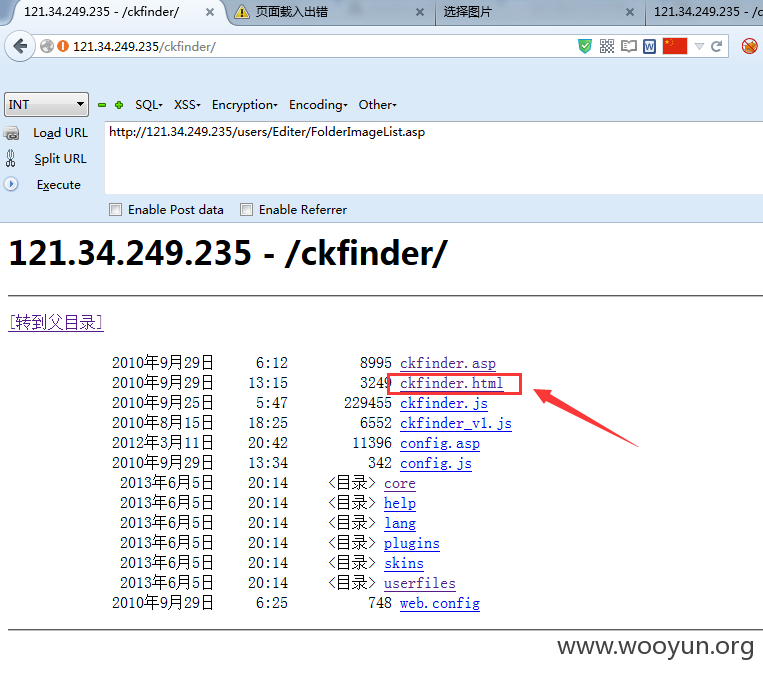Click the China flag icon
This screenshot has height=675, width=763.
click(674, 46)
